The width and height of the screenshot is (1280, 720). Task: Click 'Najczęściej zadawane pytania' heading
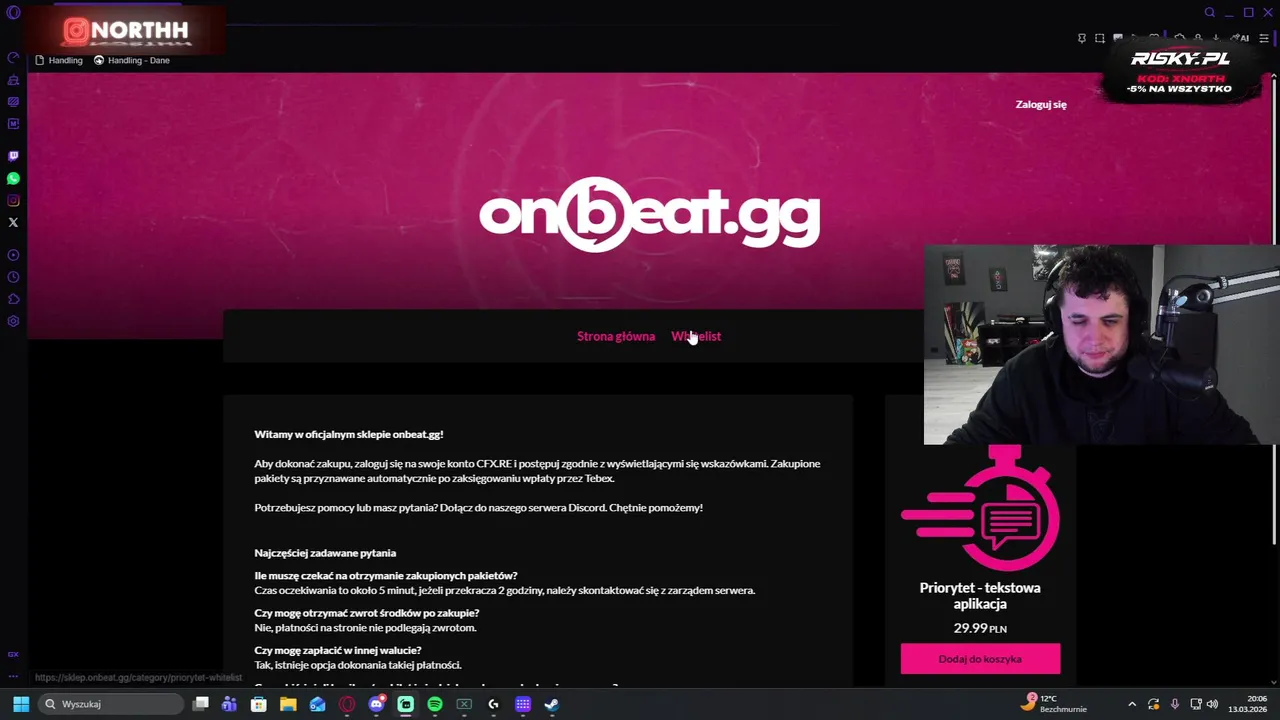(x=325, y=552)
